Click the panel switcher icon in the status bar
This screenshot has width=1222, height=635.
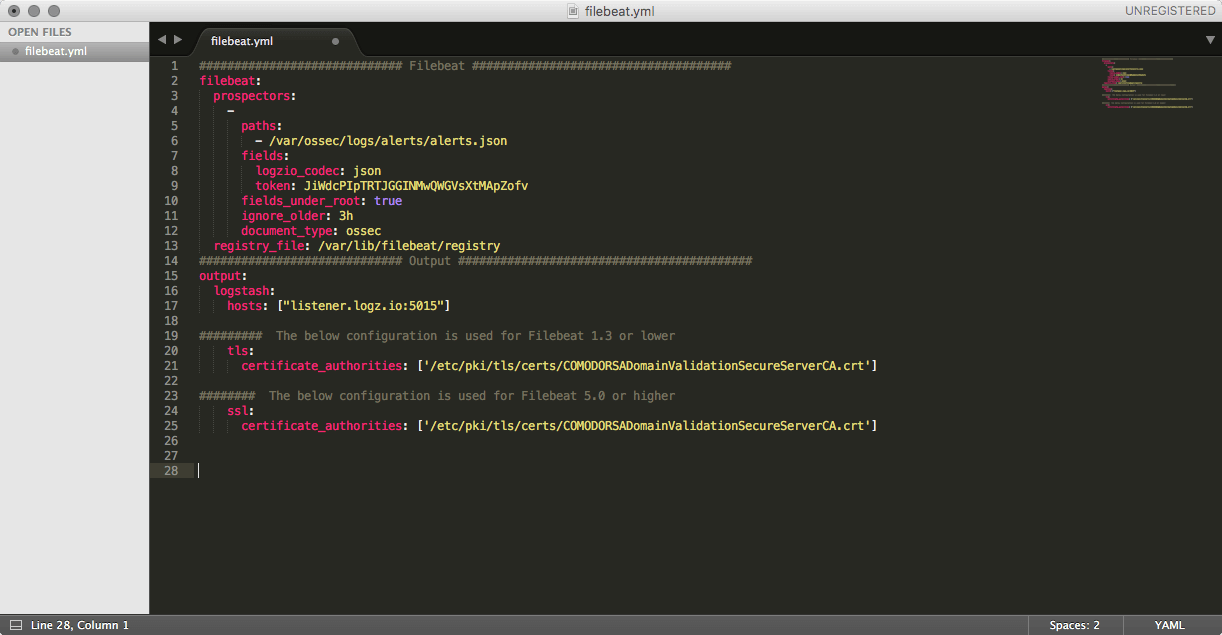(x=14, y=624)
